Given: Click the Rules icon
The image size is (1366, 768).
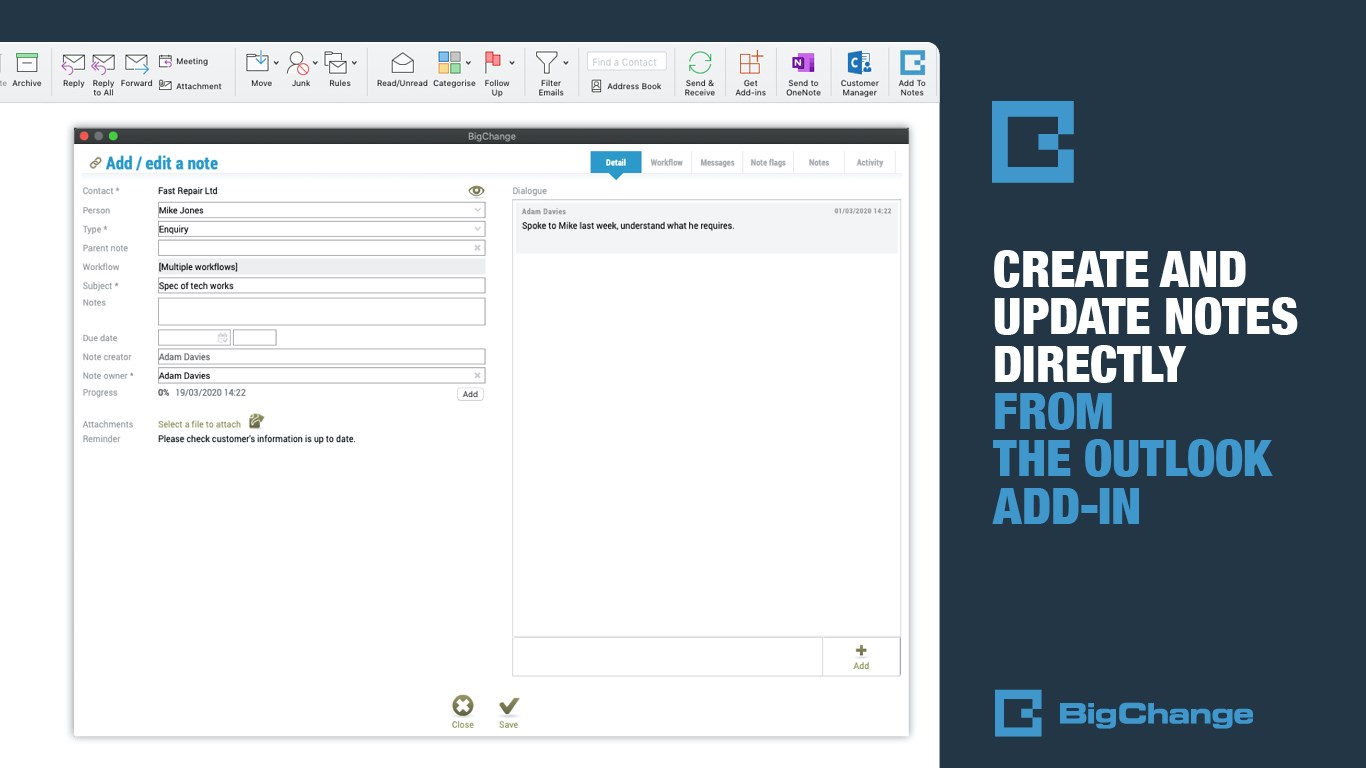Looking at the screenshot, I should [x=335, y=63].
